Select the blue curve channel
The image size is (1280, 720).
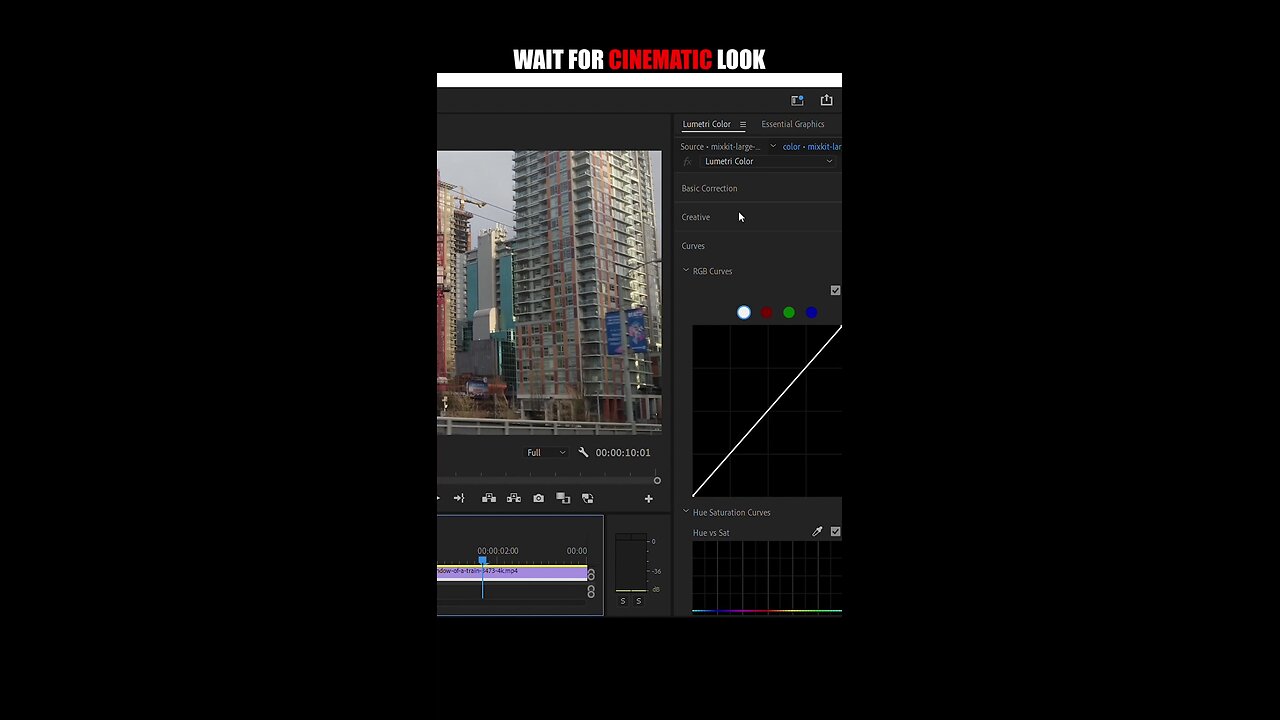(x=811, y=313)
